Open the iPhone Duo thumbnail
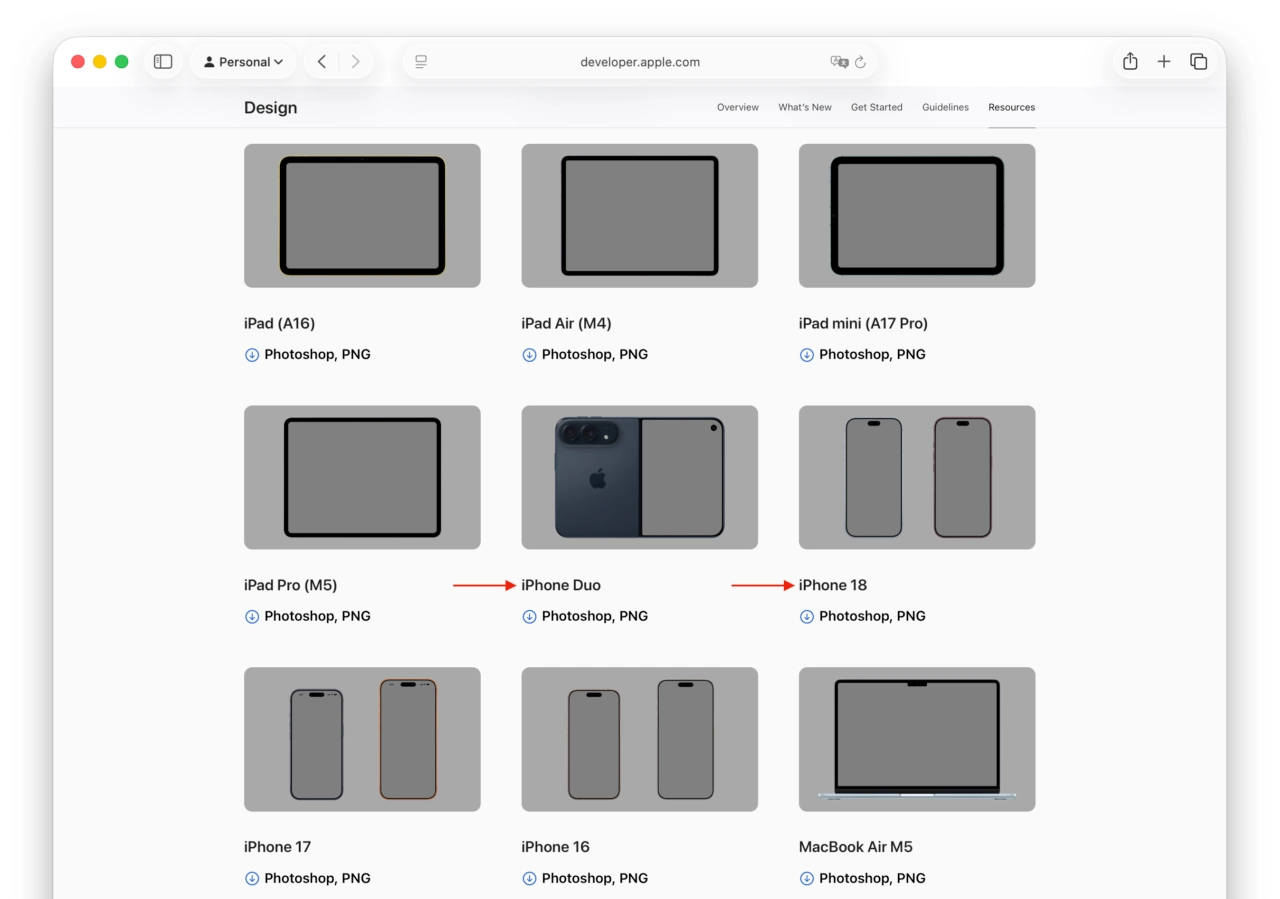 coord(640,478)
